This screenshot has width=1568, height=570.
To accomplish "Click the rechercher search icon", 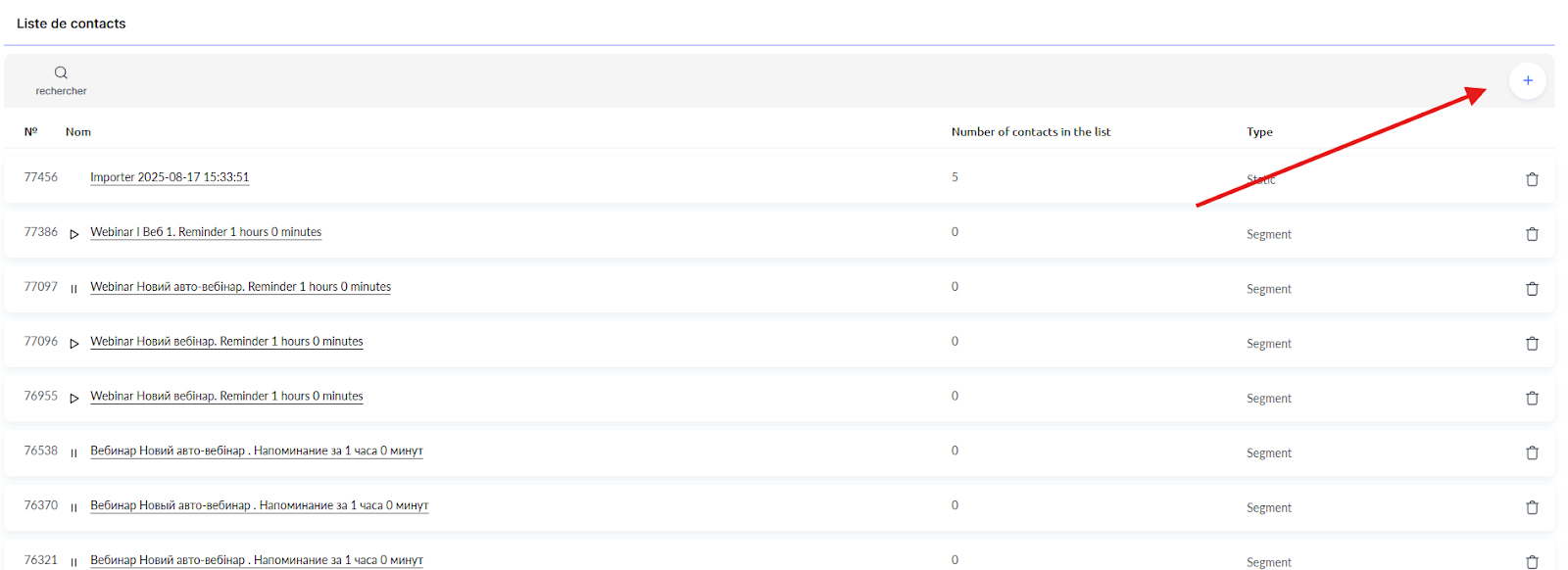I will coord(61,72).
